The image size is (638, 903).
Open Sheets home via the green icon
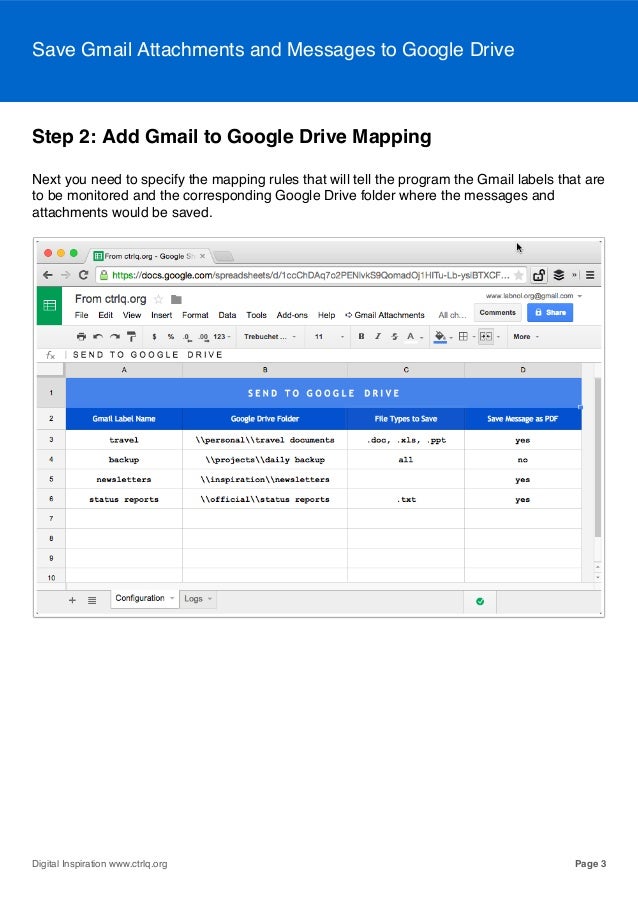click(51, 305)
